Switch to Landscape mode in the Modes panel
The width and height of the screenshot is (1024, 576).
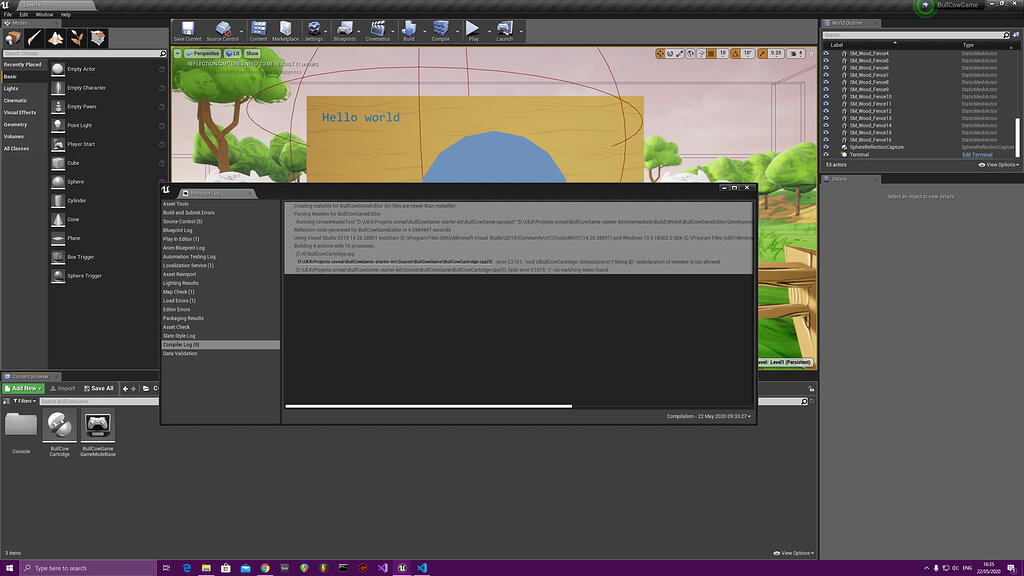point(54,38)
